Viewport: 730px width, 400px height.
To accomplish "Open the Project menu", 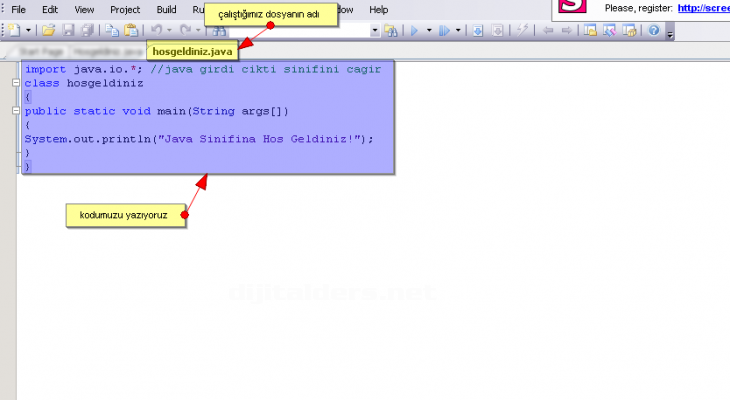I will [125, 9].
